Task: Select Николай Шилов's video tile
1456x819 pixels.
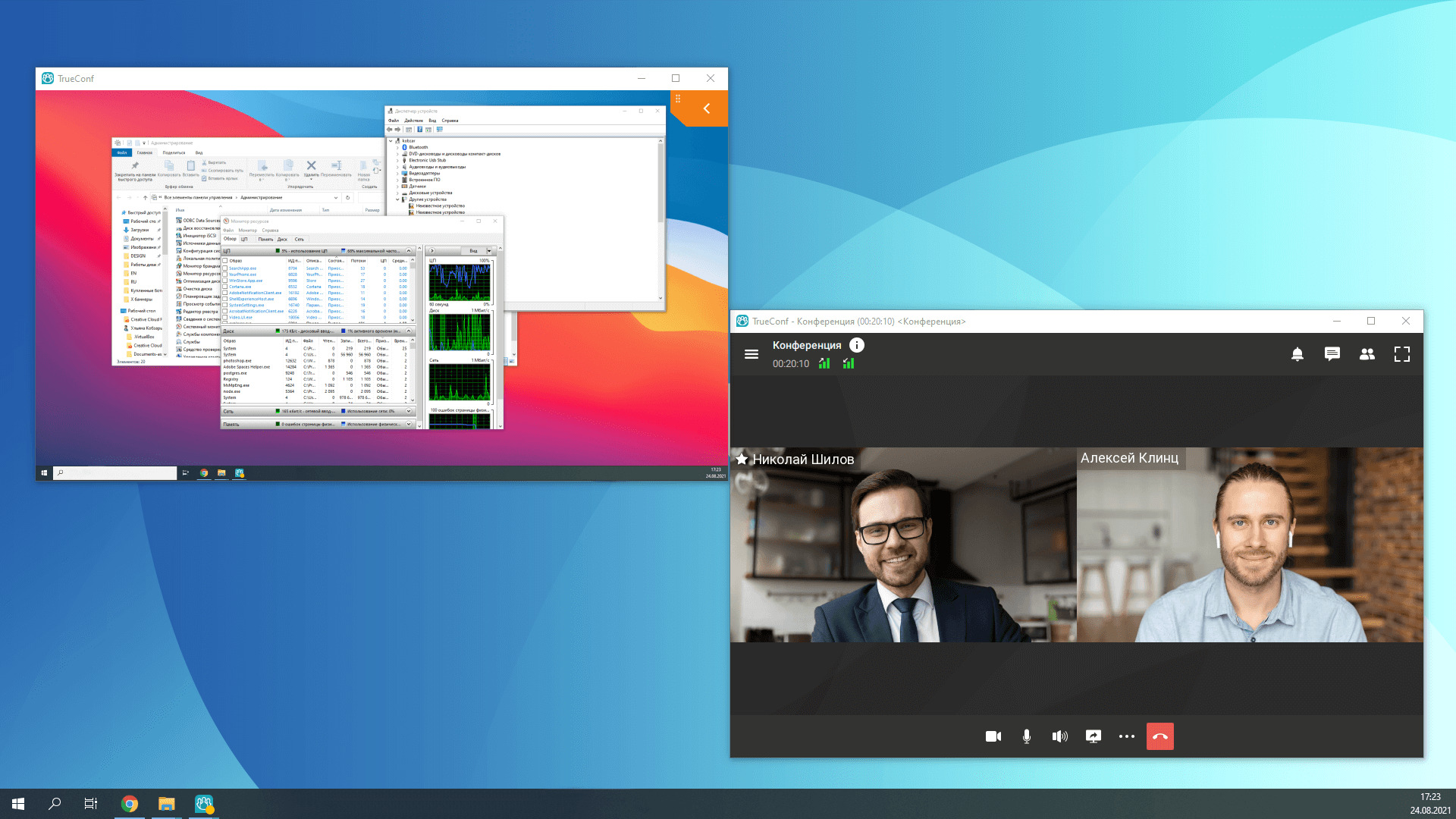Action: point(903,544)
